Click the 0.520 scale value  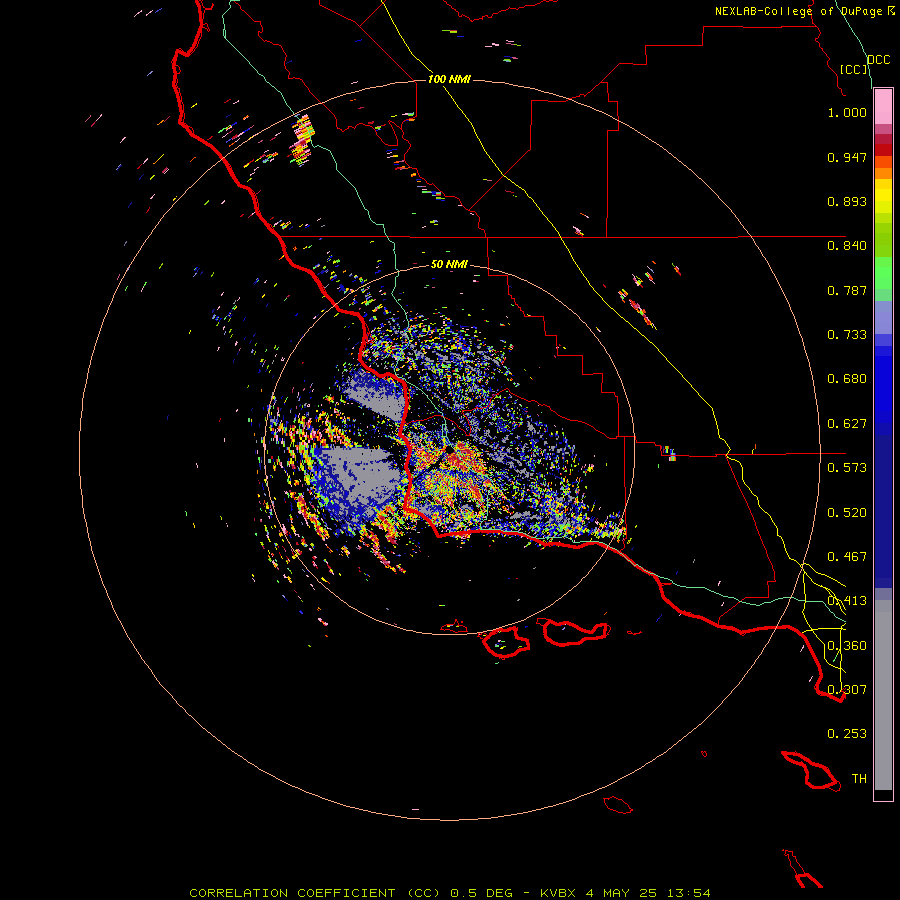click(847, 513)
